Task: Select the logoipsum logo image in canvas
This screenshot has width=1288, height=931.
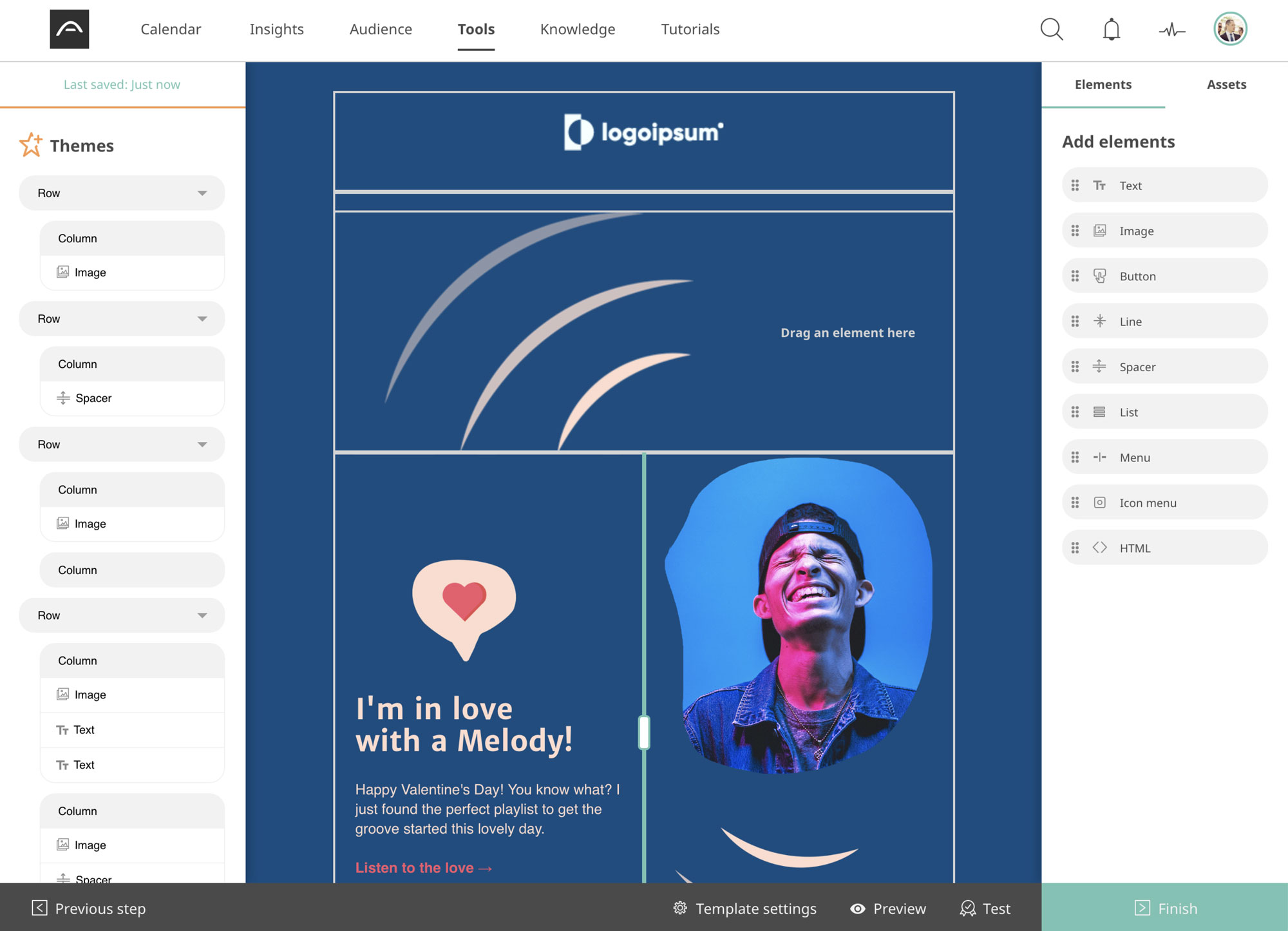Action: point(643,132)
